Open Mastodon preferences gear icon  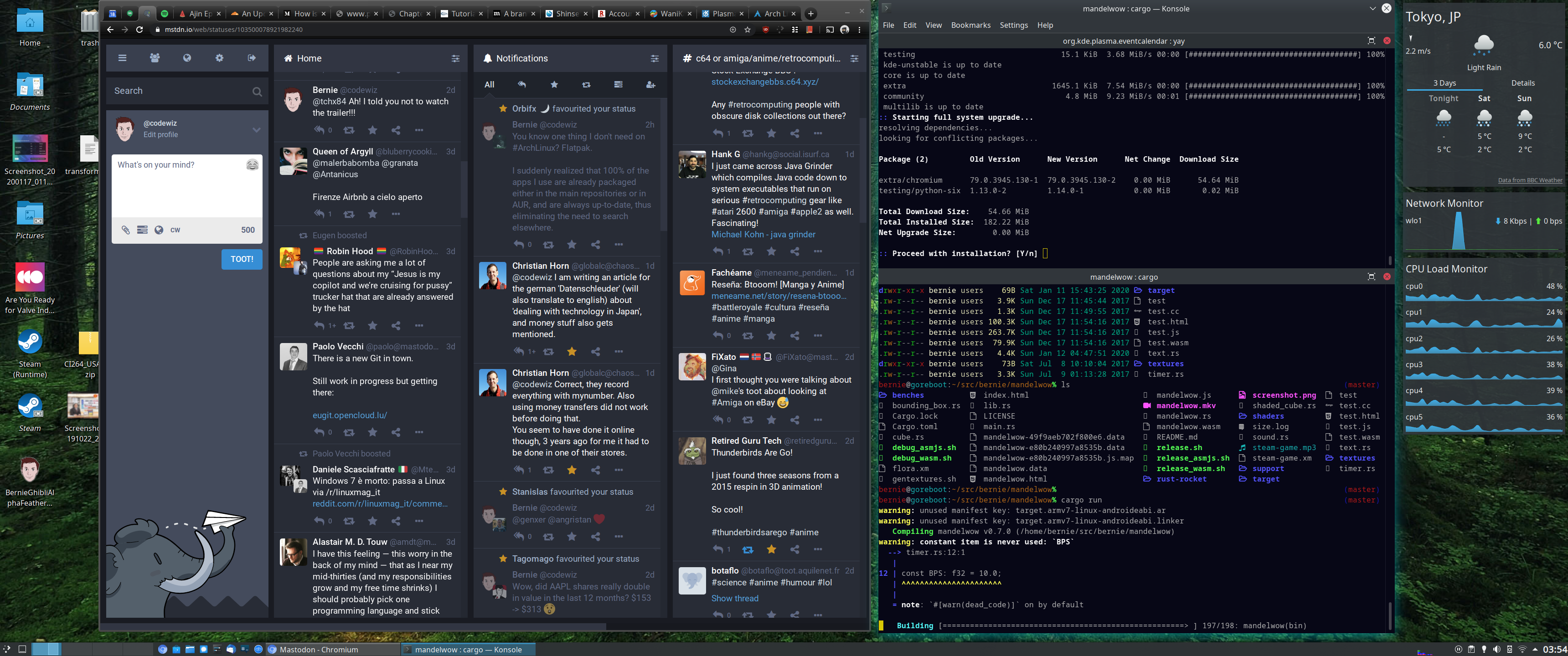tap(219, 58)
